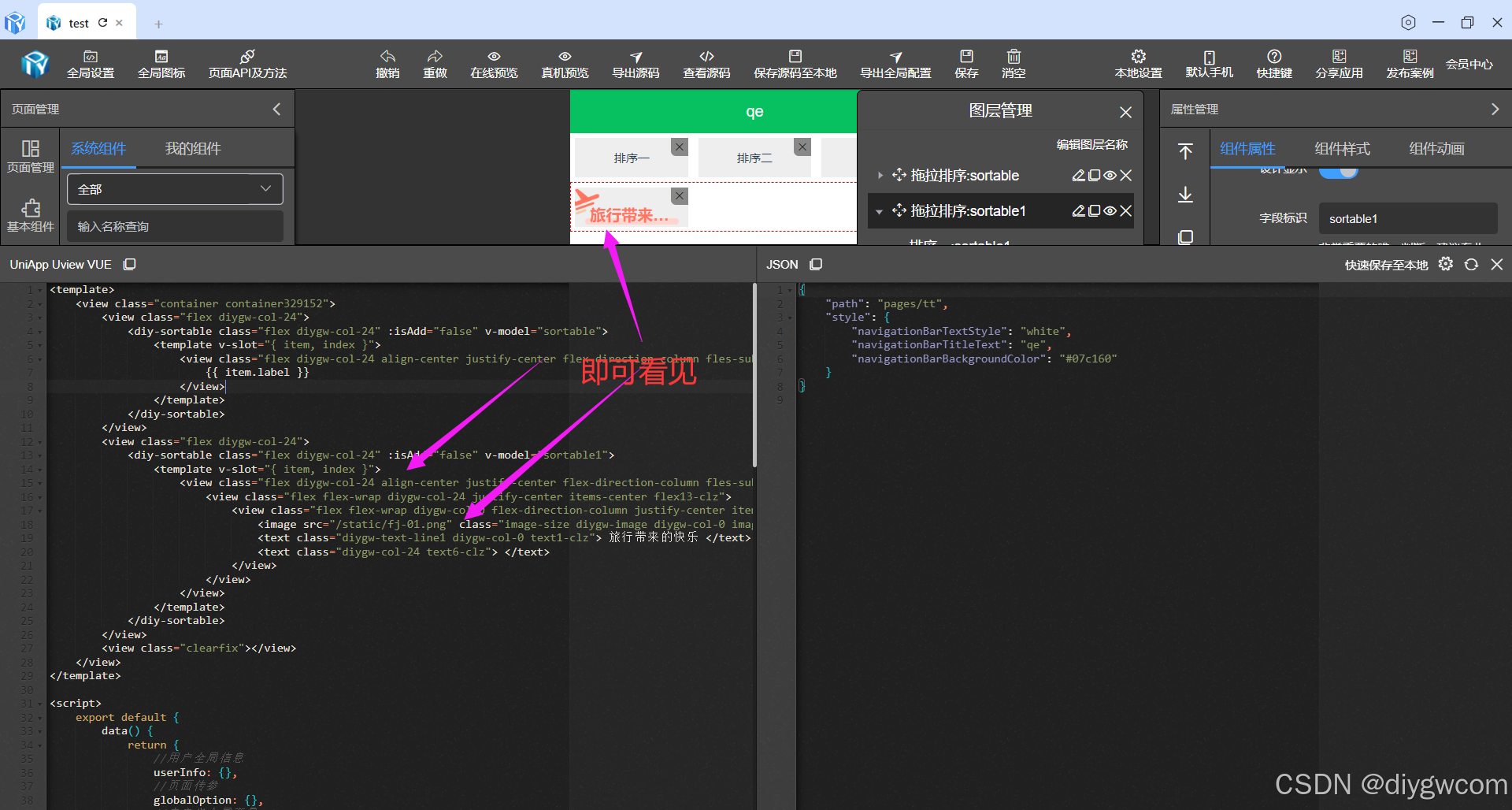Click 快速保存至本地 button
Screen dimensions: 1512x810
(x=1386, y=265)
